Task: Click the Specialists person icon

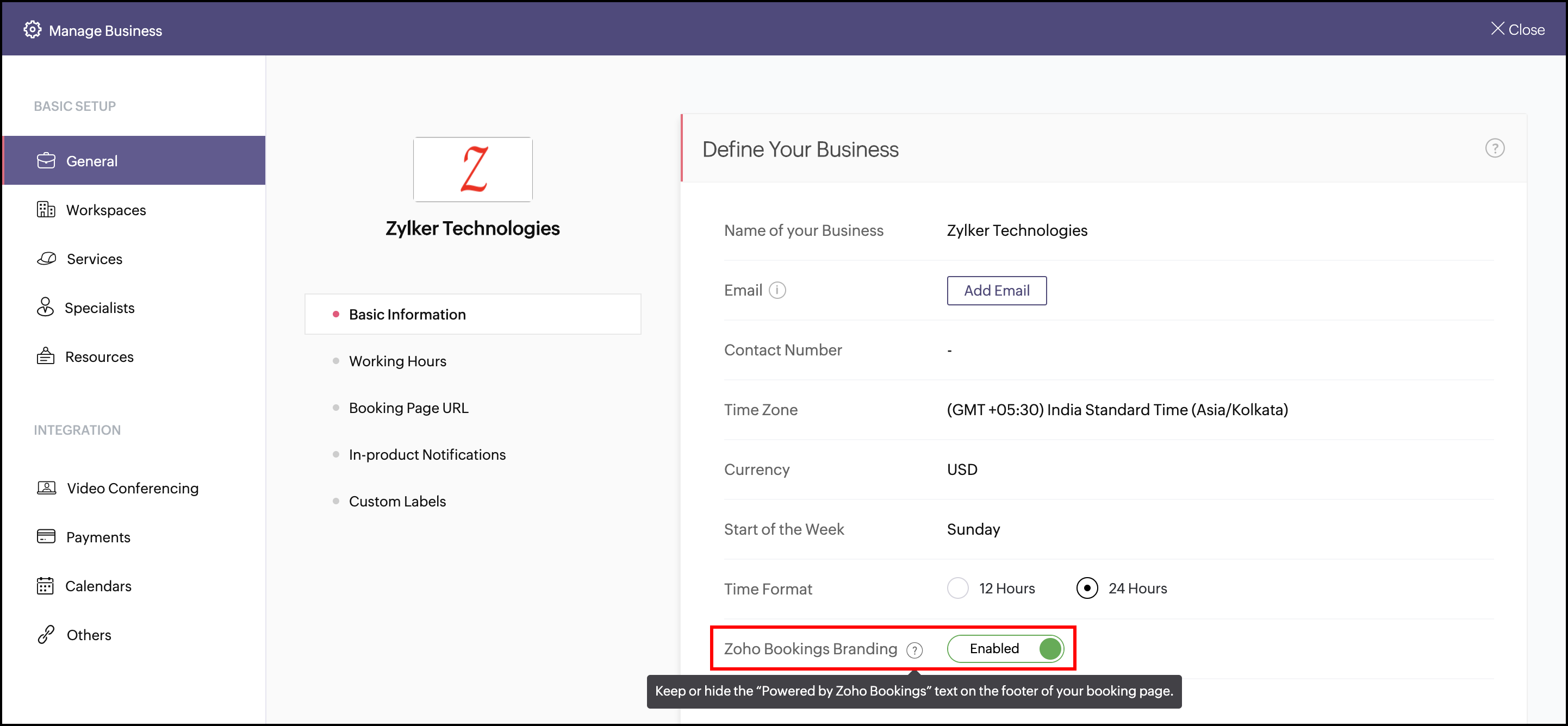Action: pos(45,308)
